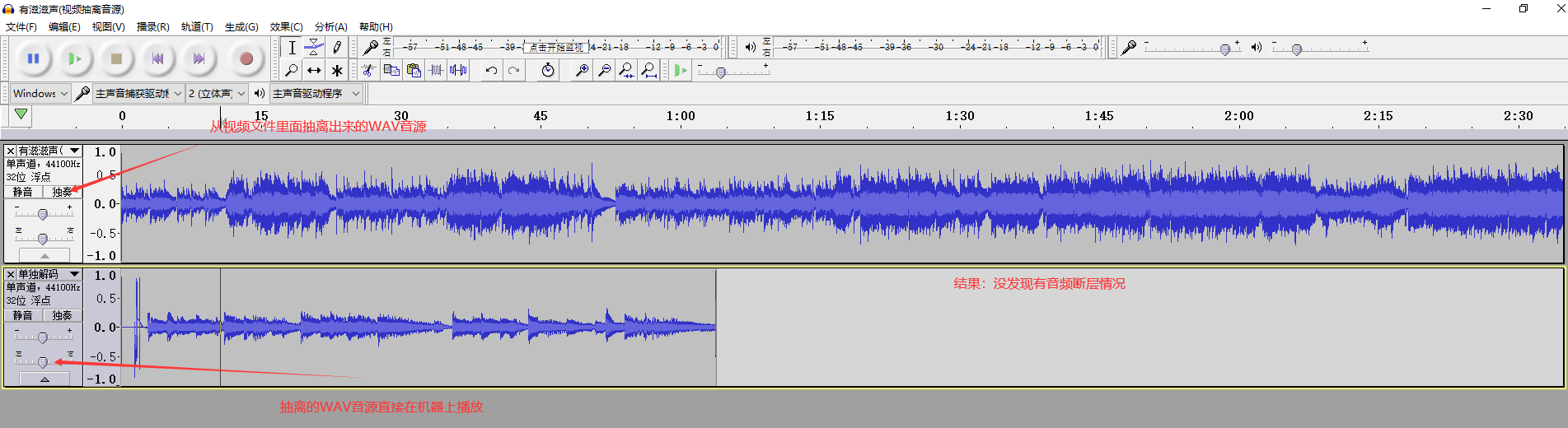Solo the 有滋滋声 track (独奏)
The image size is (1568, 428).
point(63,192)
